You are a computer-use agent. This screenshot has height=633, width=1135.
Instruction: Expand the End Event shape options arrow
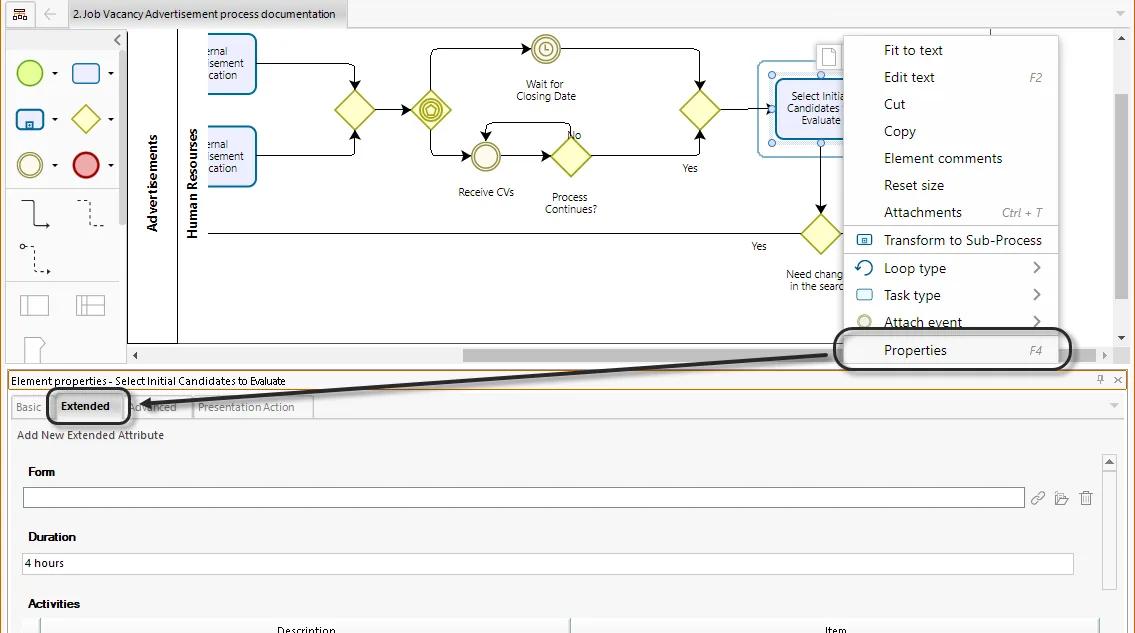[111, 165]
